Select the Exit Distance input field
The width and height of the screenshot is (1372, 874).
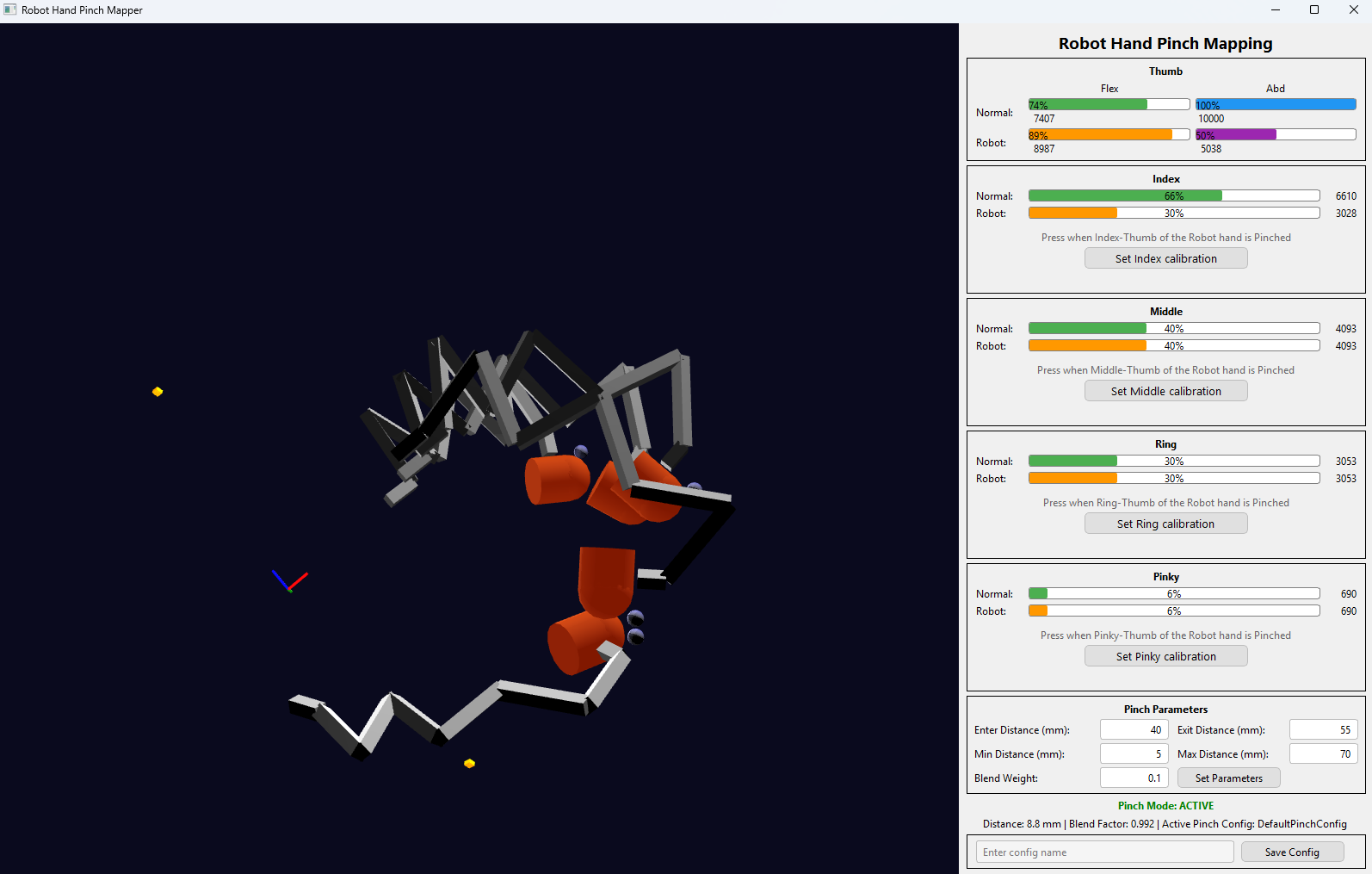click(1323, 730)
